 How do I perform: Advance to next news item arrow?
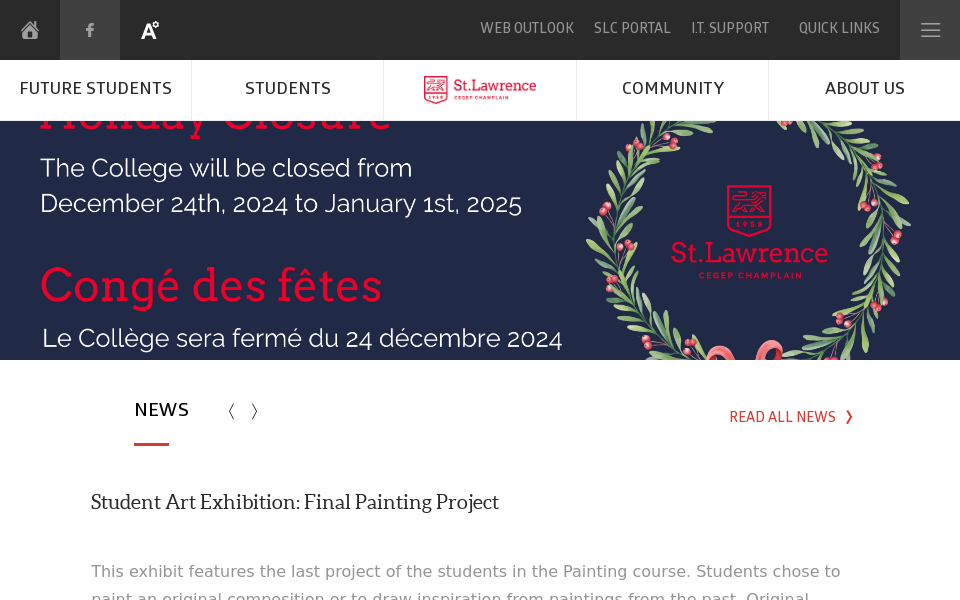tap(255, 411)
